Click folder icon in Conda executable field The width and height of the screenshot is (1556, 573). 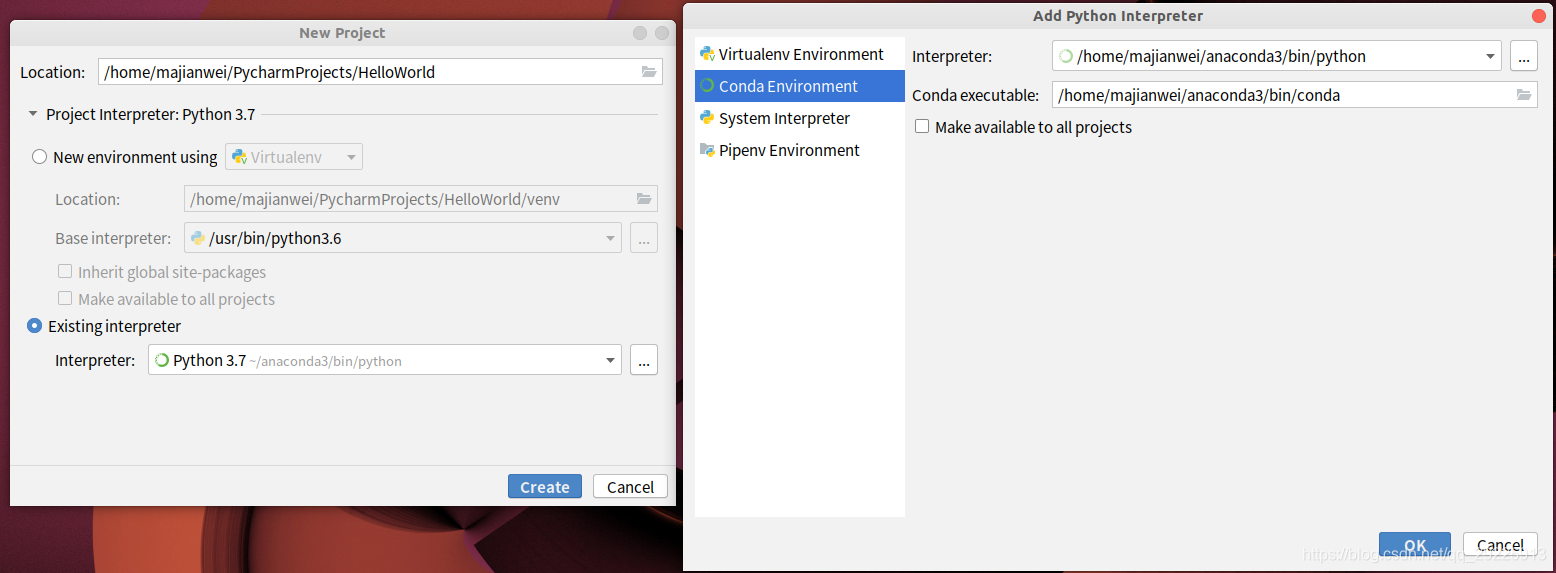pyautogui.click(x=1524, y=95)
